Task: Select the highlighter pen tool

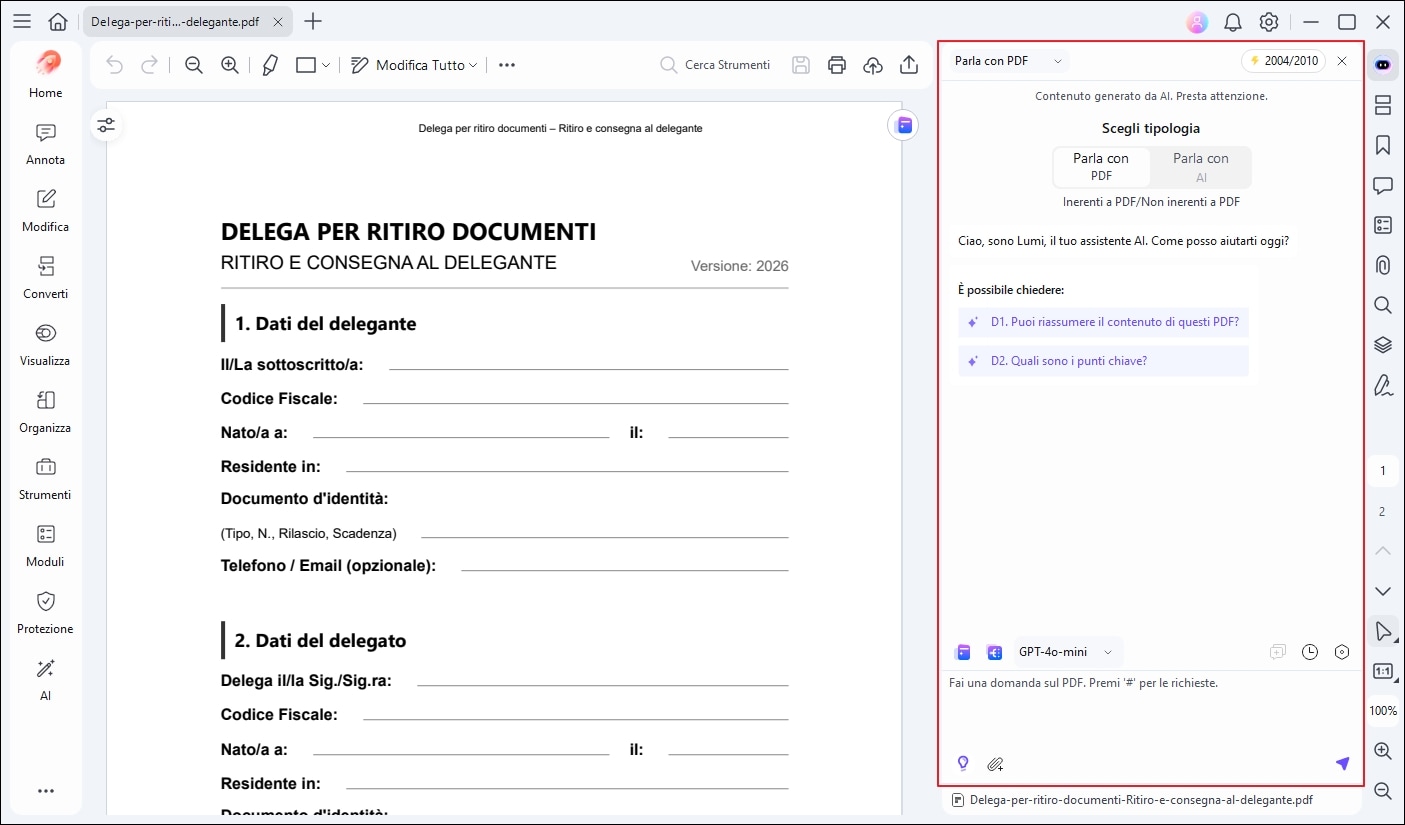Action: coord(270,65)
